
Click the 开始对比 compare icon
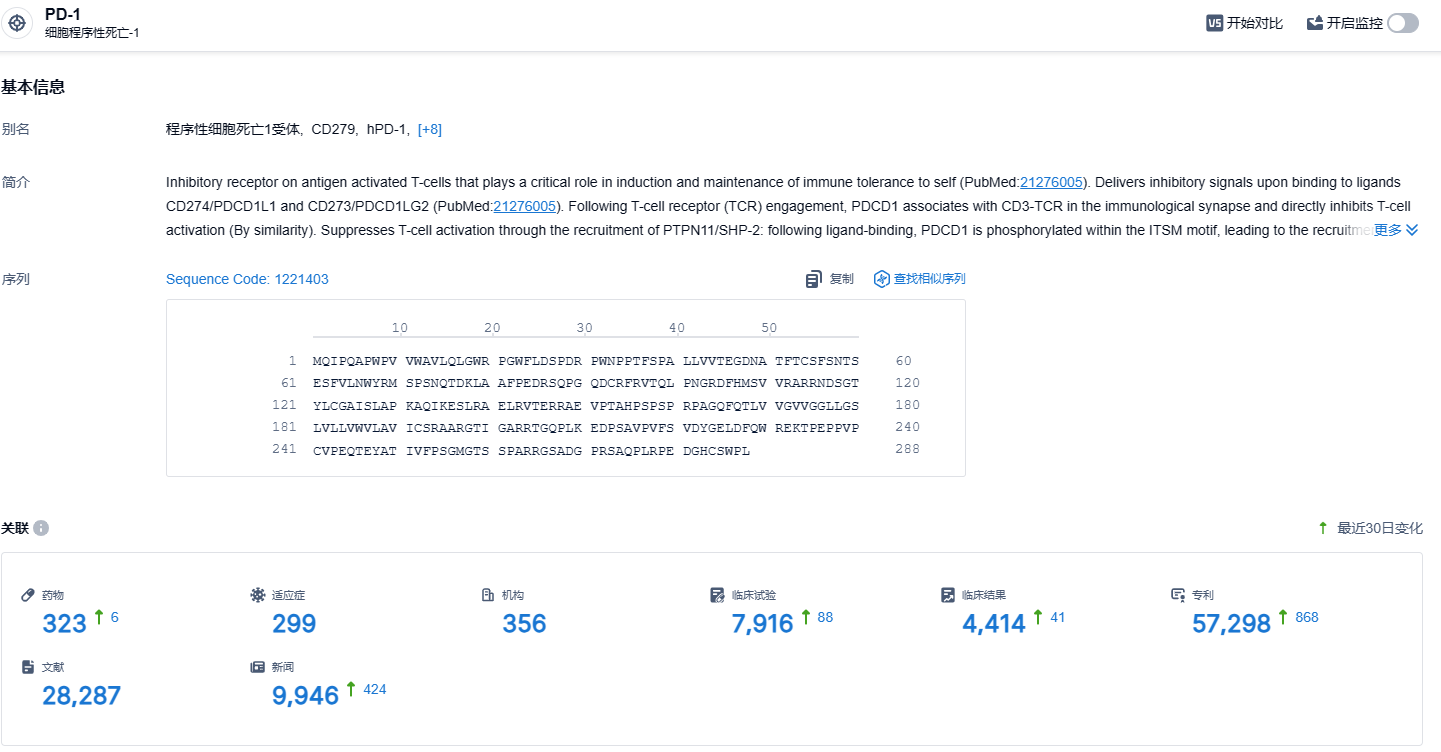click(1215, 23)
